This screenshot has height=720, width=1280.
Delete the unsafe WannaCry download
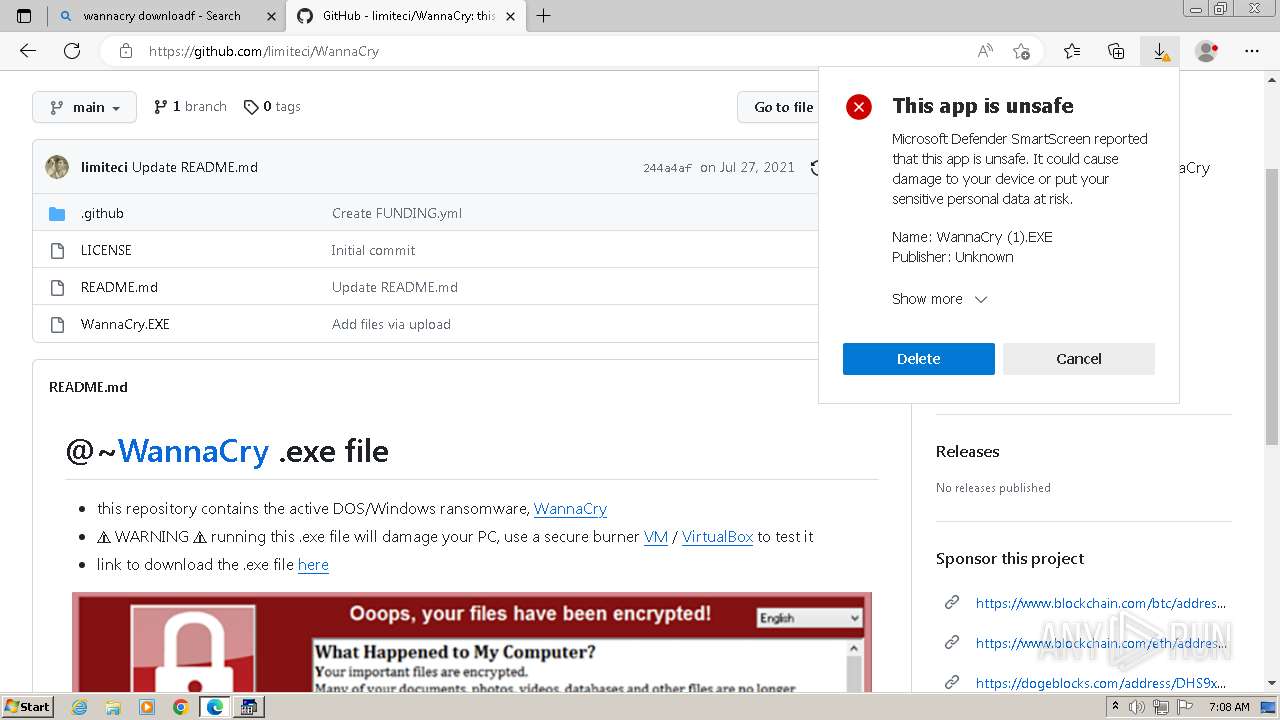coord(918,359)
